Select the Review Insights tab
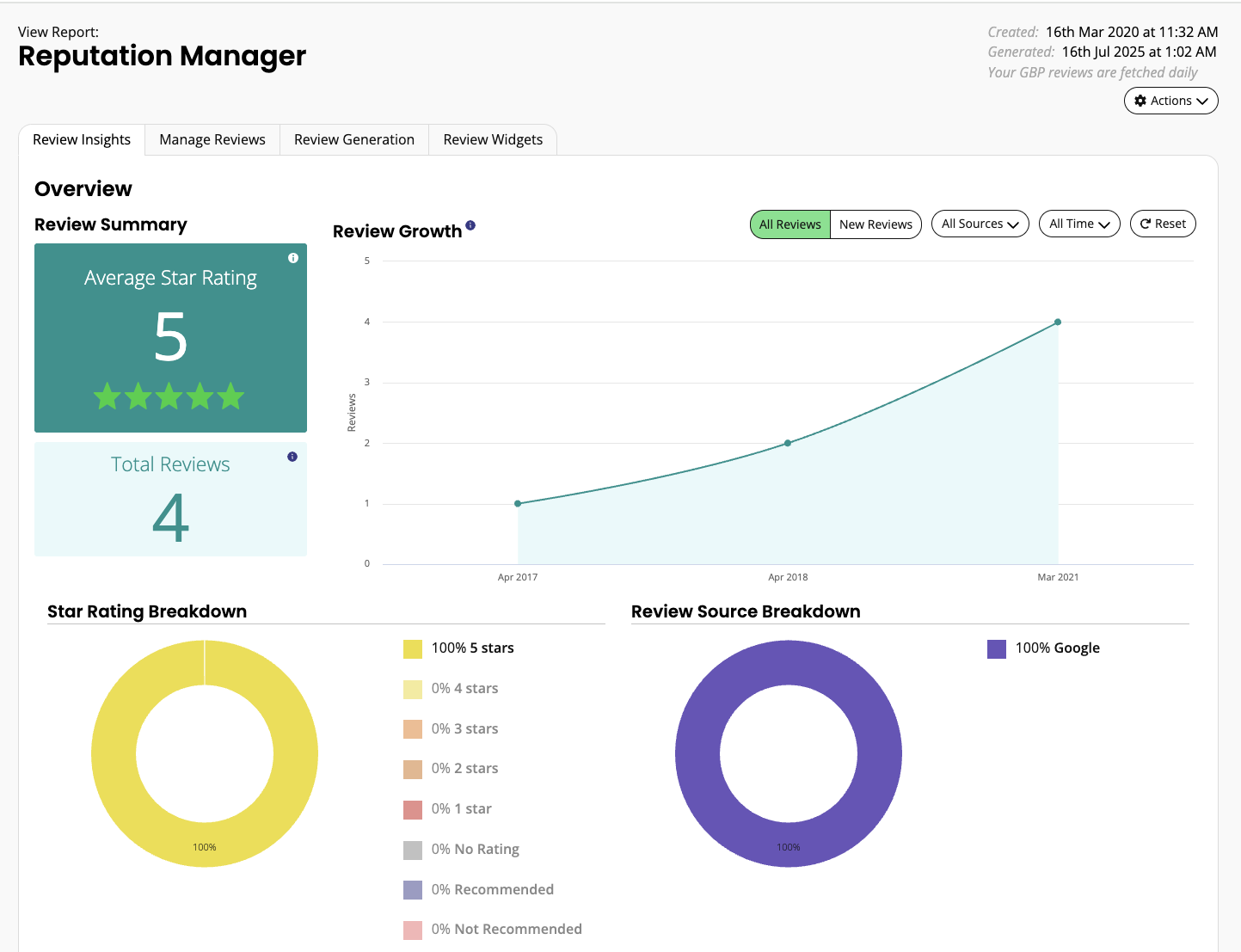Screen dimensions: 1241x952 [81, 139]
